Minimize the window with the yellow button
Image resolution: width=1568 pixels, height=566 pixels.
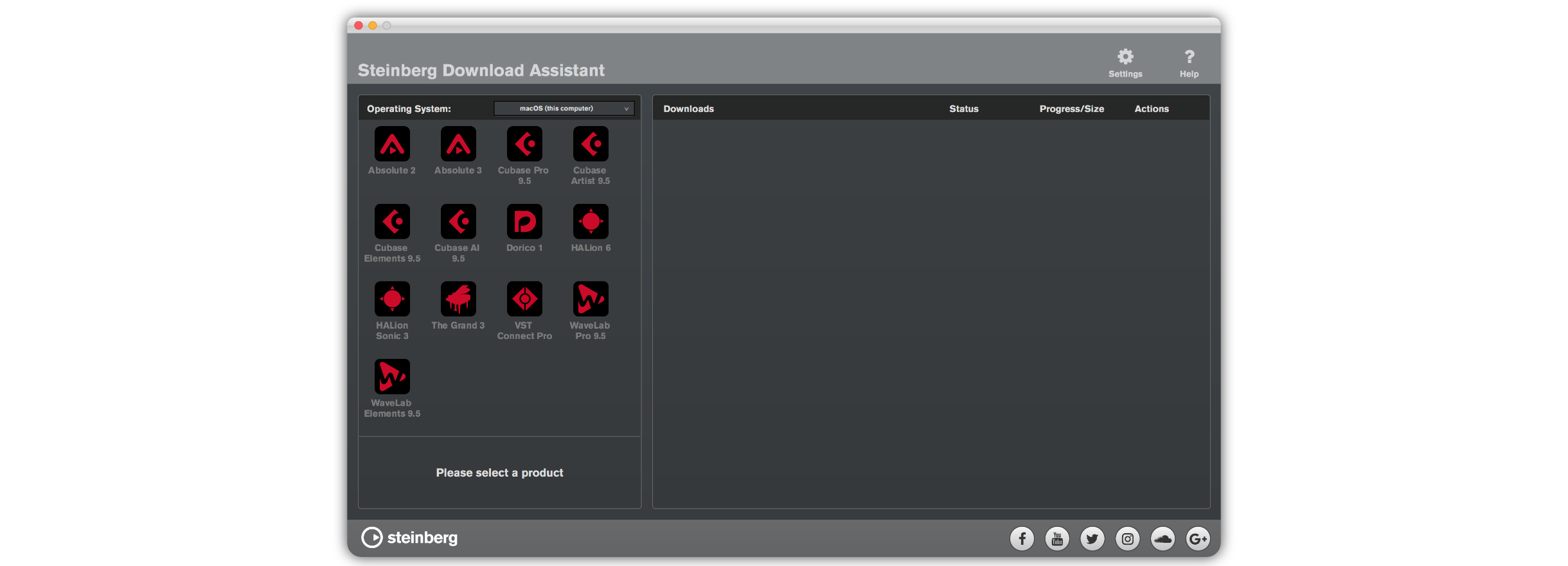[373, 26]
